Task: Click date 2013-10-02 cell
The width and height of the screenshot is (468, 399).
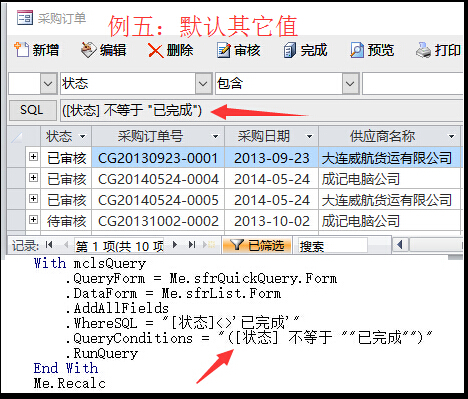Action: [x=272, y=221]
